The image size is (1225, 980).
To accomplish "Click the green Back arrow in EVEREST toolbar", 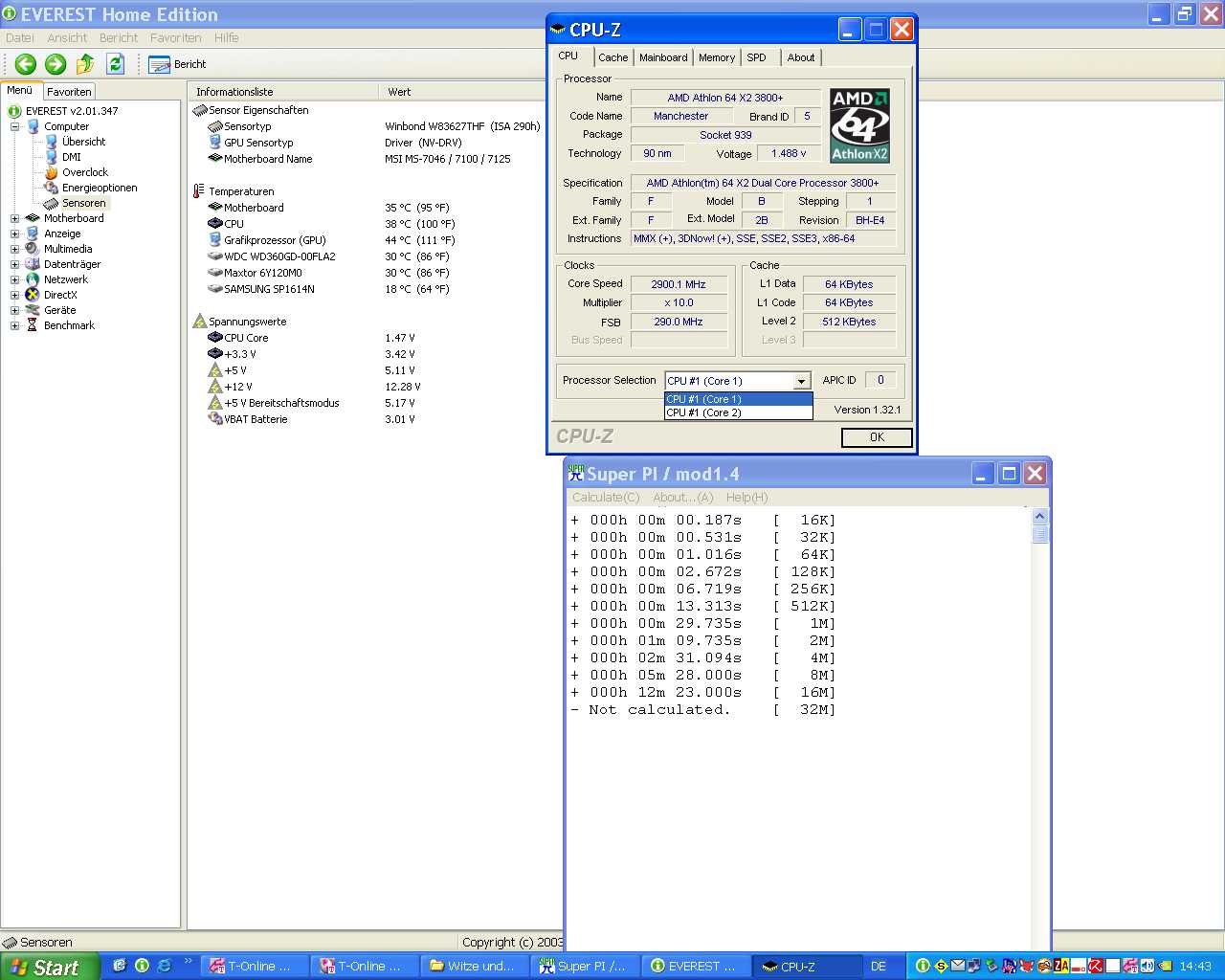I will point(26,64).
